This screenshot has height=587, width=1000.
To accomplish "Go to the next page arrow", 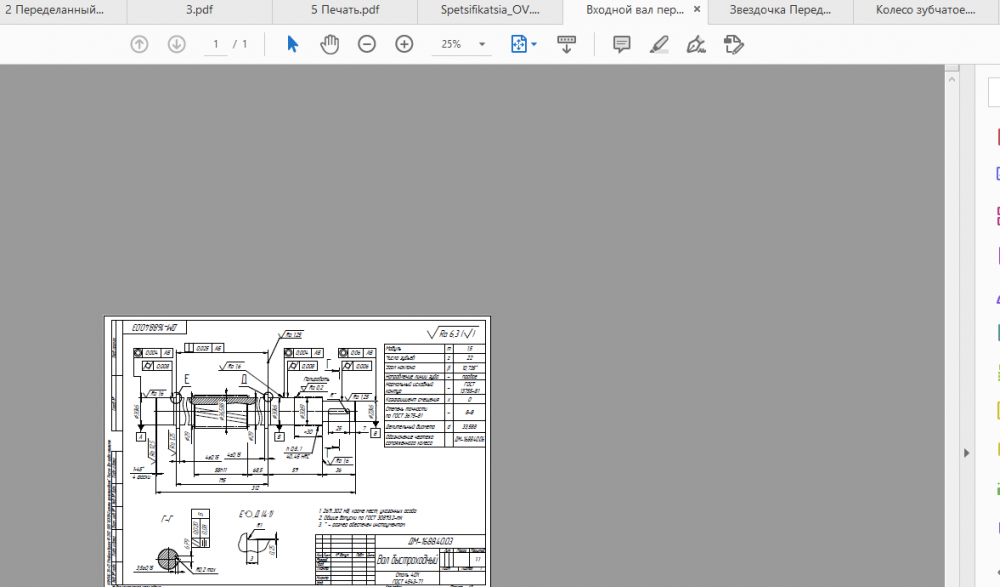I will click(x=177, y=44).
